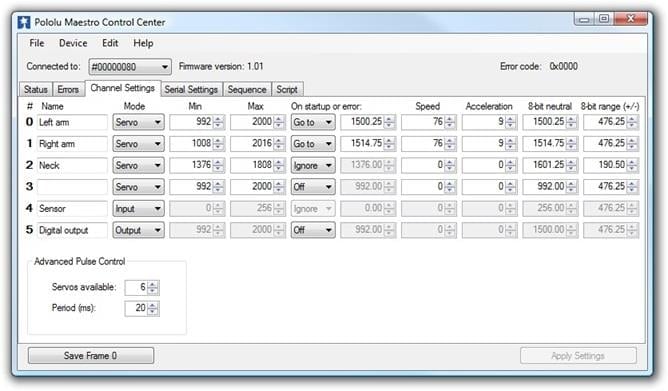Decrease 8-bit range for Neck channel
This screenshot has width=668, height=391.
pyautogui.click(x=633, y=168)
